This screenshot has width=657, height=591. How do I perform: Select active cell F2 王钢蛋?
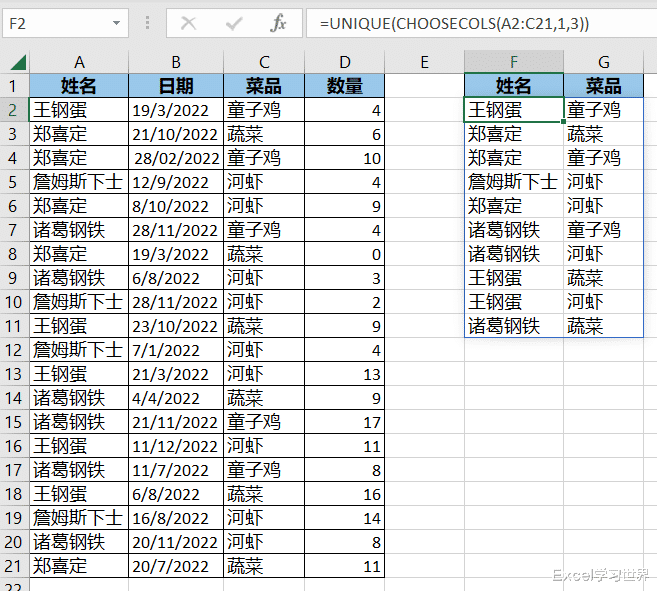514,110
